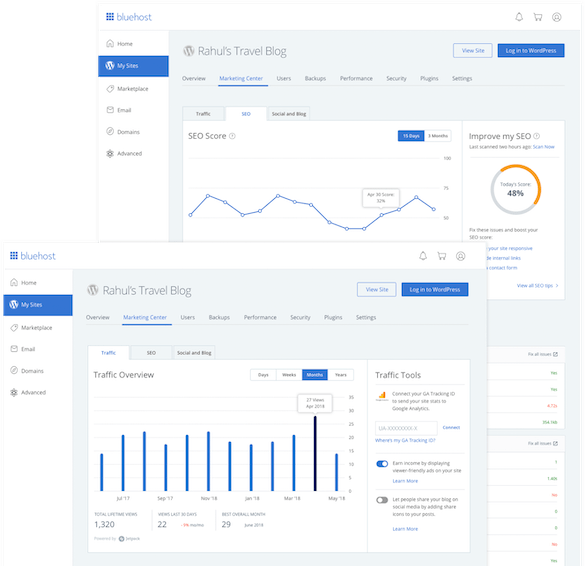Screen dimensions: 585x566
Task: Go to Home in back window sidebar
Action: [120, 44]
